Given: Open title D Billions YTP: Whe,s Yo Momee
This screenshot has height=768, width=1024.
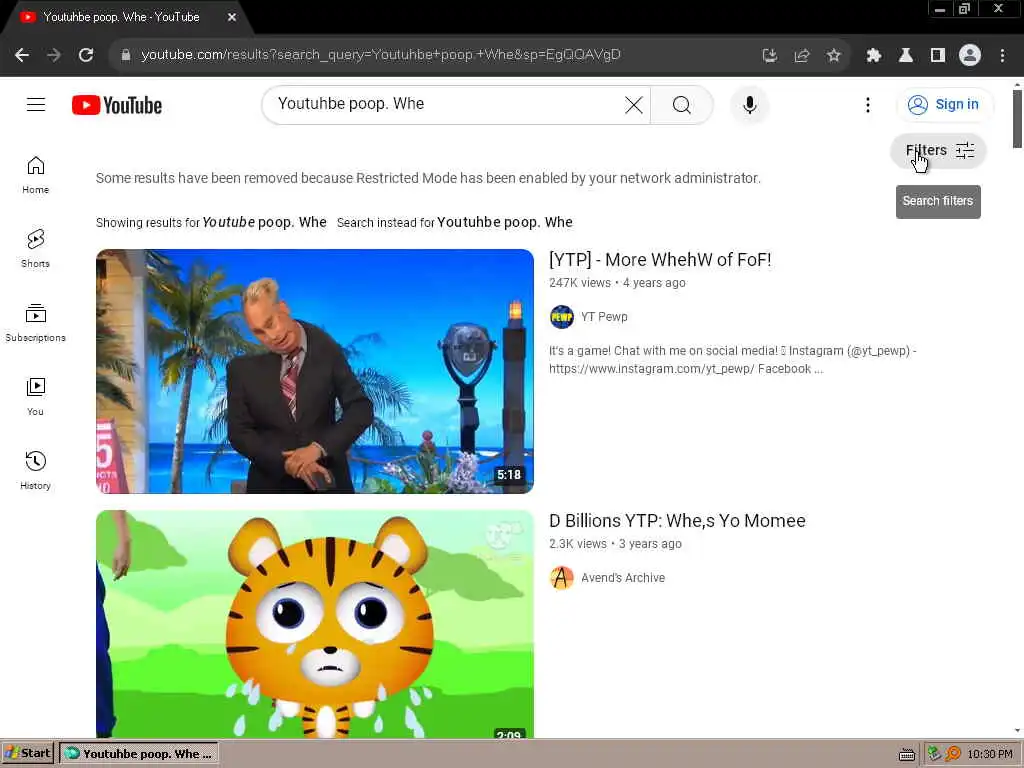Looking at the screenshot, I should (677, 520).
